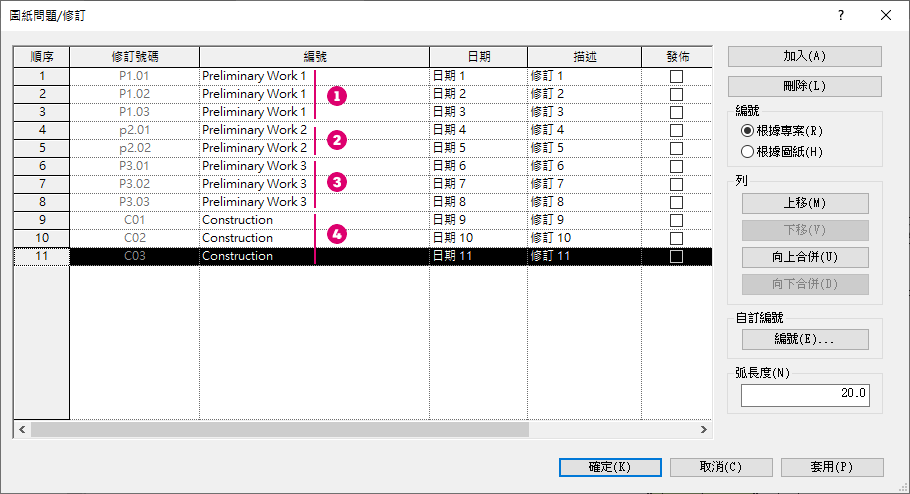Image resolution: width=910 pixels, height=494 pixels.
Task: Click the 日期 6 cell
Action: [x=479, y=166]
